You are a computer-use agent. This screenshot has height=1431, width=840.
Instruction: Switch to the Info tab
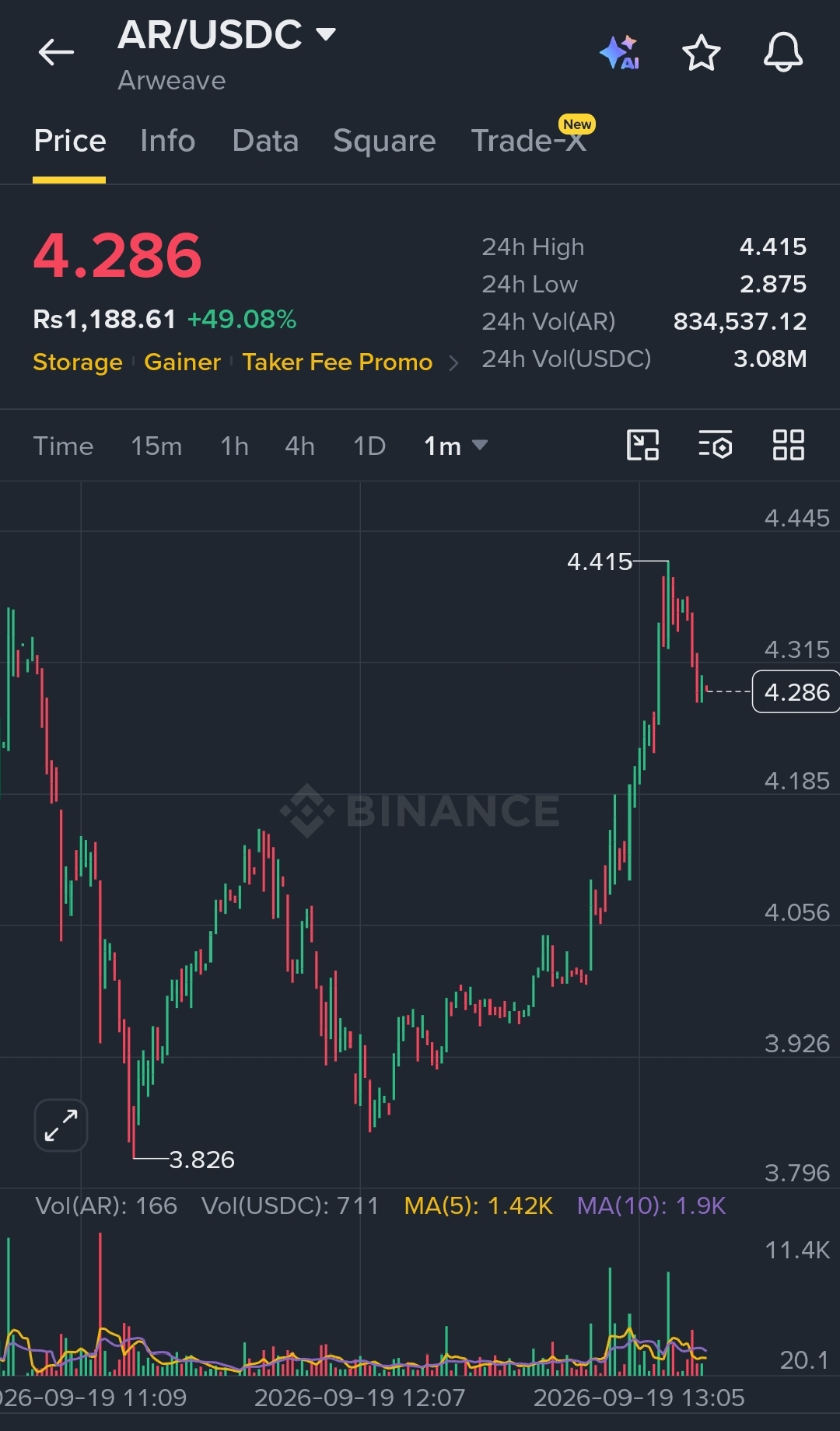coord(167,141)
